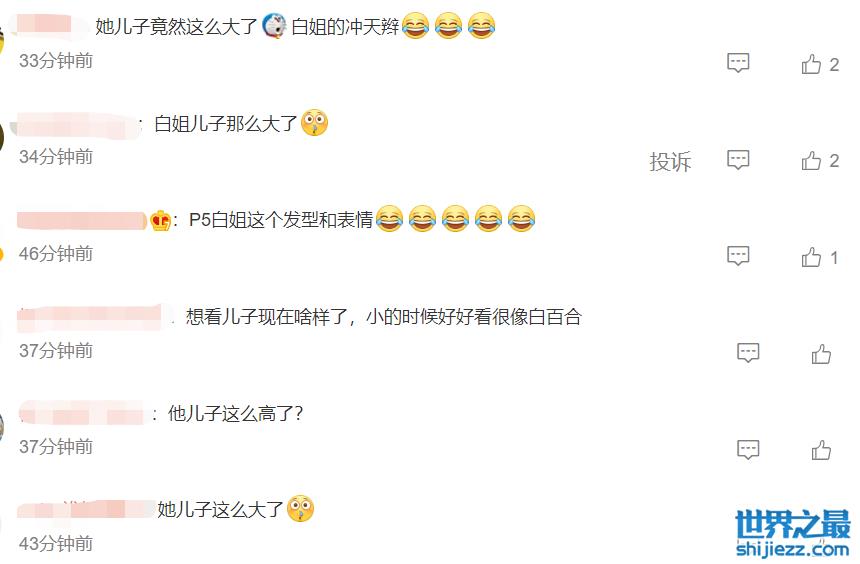Screen dimensions: 860x564
Task: Open reply on 想看儿子现在啥样了 comment
Action: click(x=748, y=353)
